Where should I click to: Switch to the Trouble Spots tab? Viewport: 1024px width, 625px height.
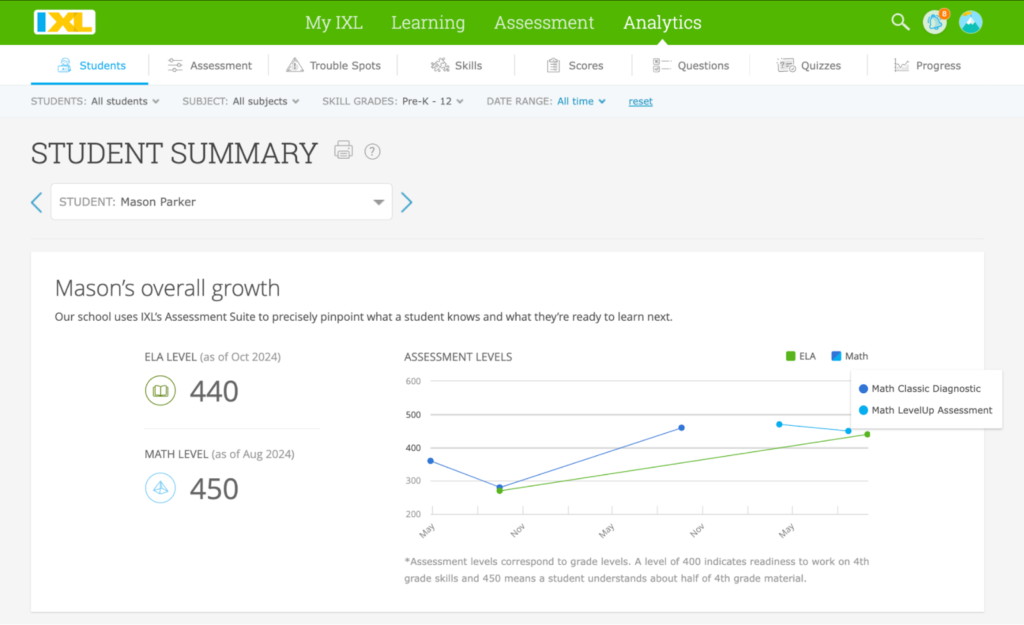[333, 65]
